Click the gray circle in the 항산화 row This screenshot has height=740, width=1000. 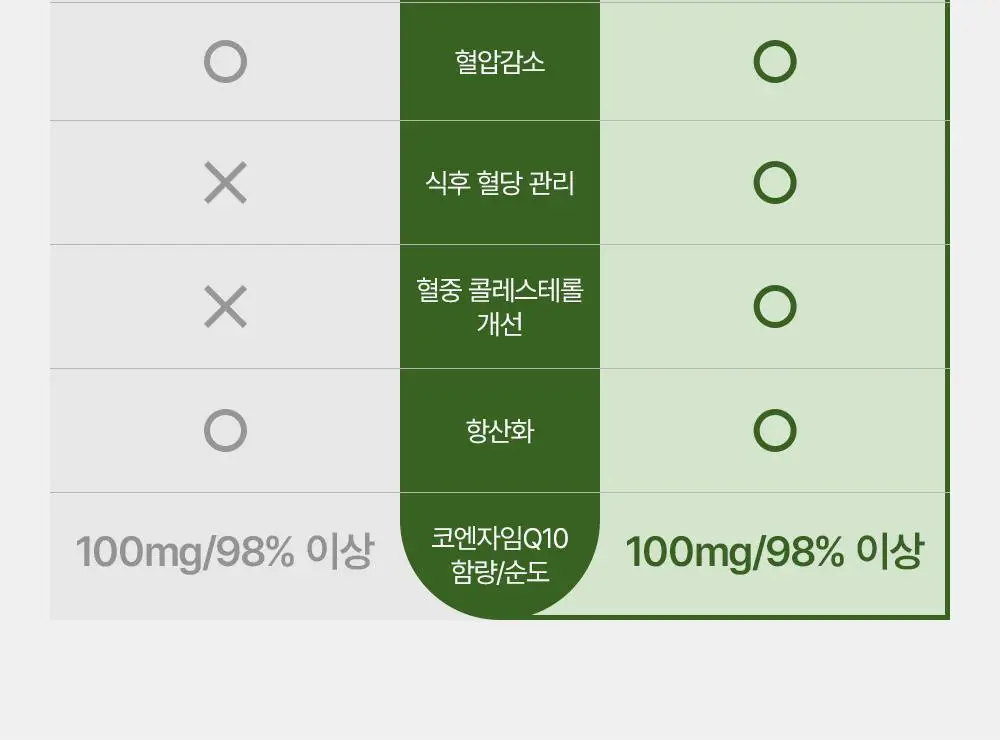click(x=225, y=431)
